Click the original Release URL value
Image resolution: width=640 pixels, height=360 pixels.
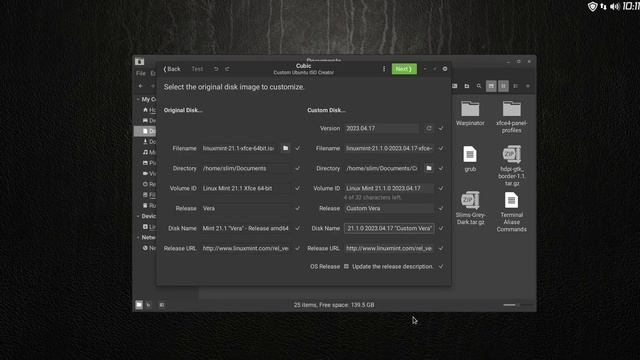pos(245,248)
